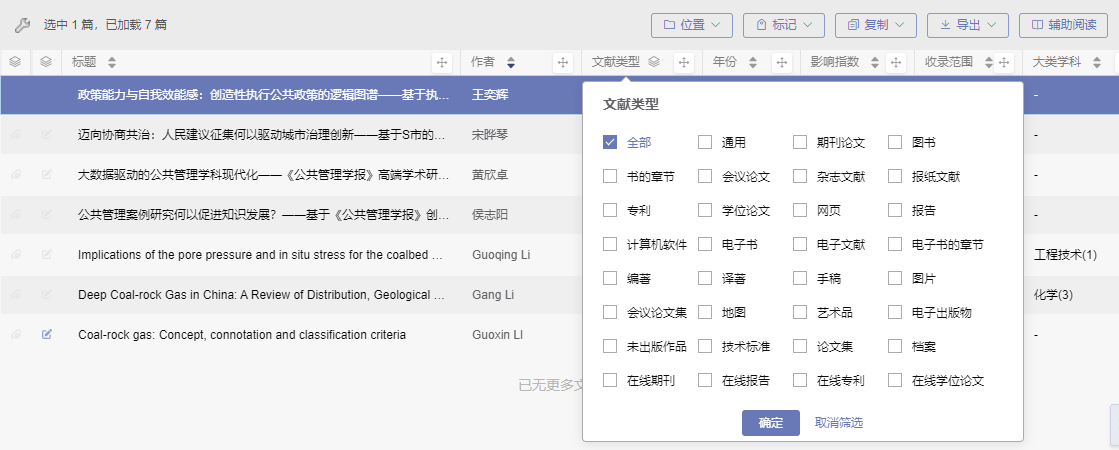1119x450 pixels.
Task: Click blue note edit icon in Guoxin LI row
Action: [46, 334]
